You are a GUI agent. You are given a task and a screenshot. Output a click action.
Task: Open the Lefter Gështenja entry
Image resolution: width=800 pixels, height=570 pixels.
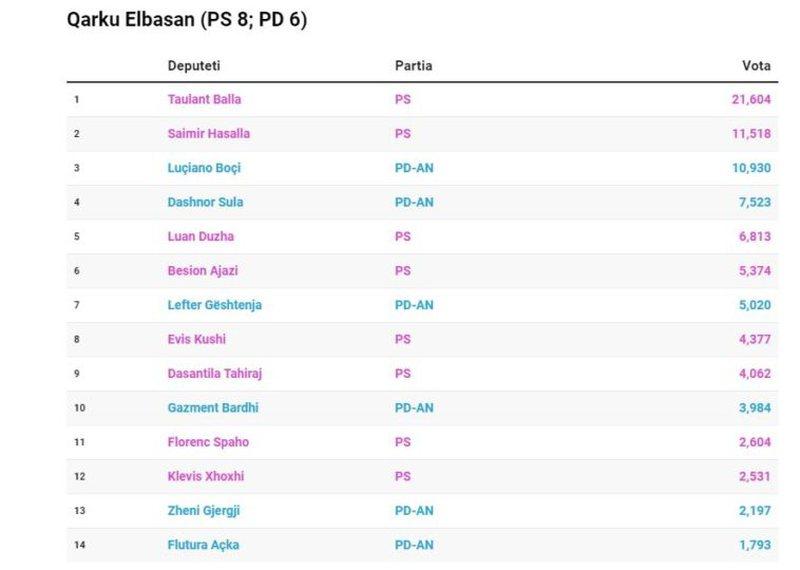click(214, 305)
